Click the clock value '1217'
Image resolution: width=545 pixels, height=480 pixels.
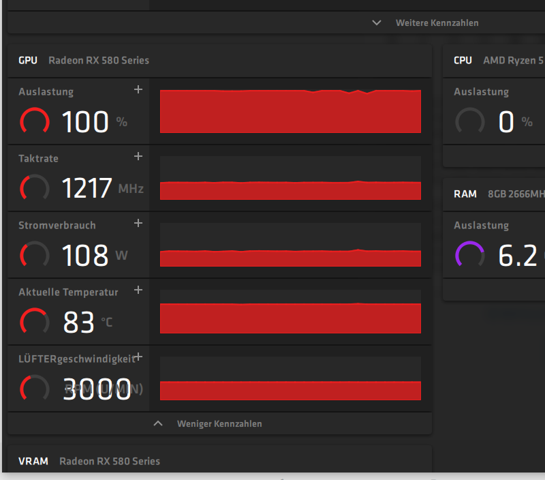point(87,188)
